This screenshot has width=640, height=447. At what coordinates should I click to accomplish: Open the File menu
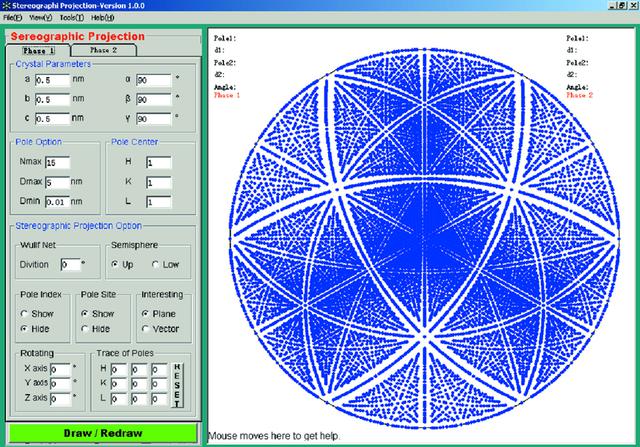point(12,18)
